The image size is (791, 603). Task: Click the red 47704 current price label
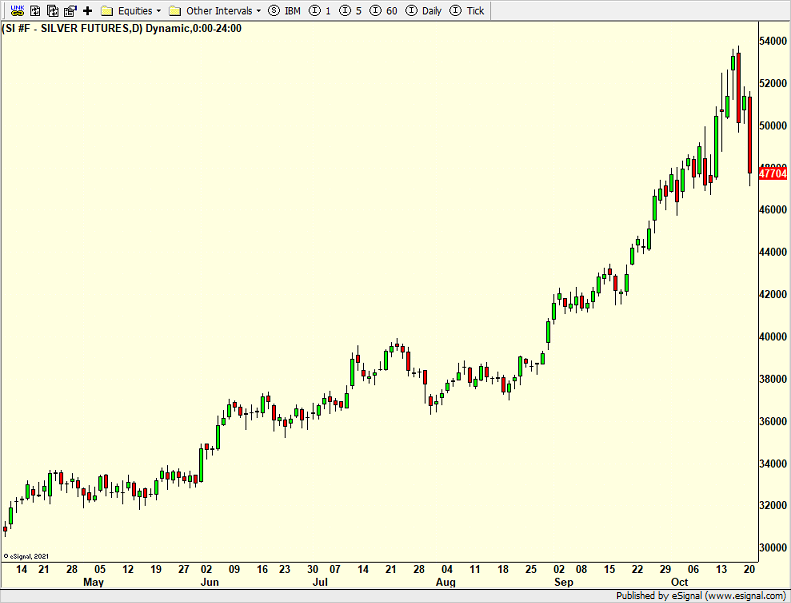coord(772,173)
